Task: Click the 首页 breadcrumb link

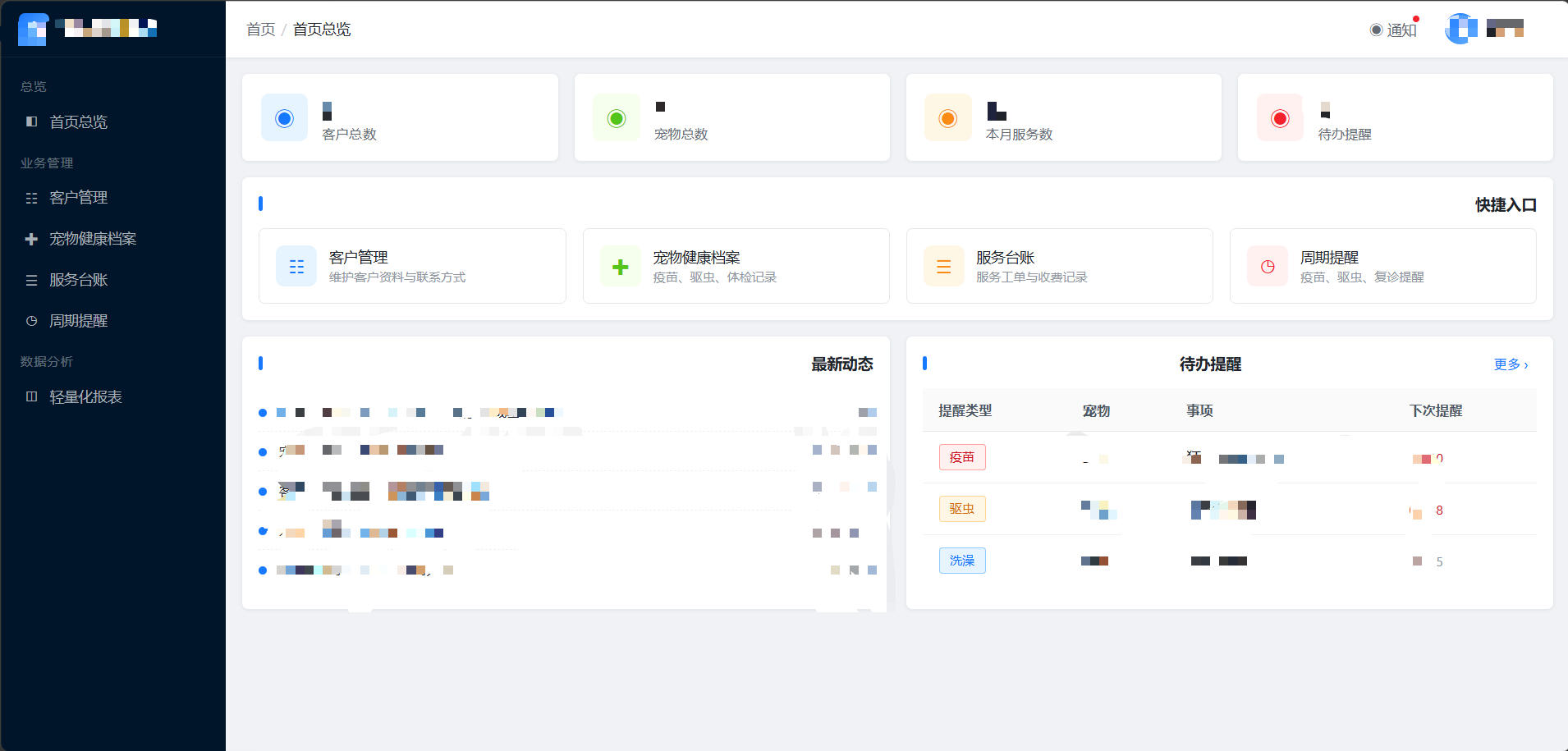Action: click(x=261, y=30)
